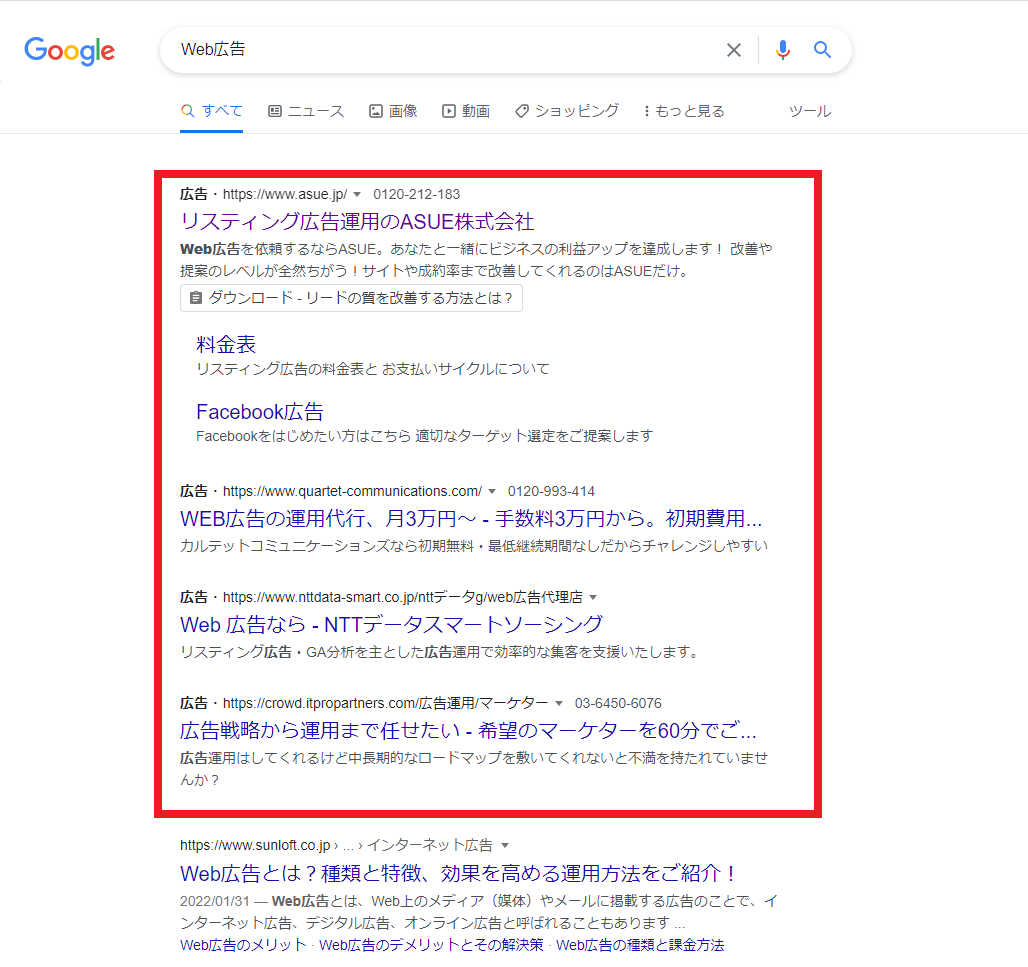Image resolution: width=1028 pixels, height=967 pixels.
Task: Click the phone number 0120-212-183
Action: pos(417,194)
